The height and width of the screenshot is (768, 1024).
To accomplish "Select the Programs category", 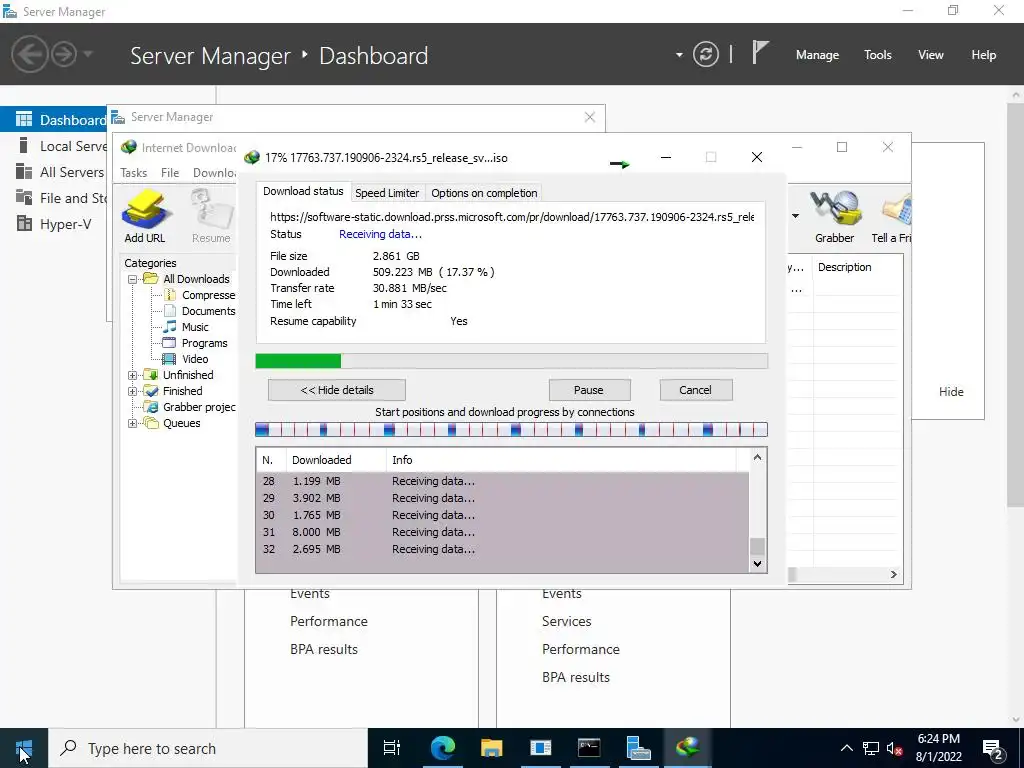I will click(204, 343).
